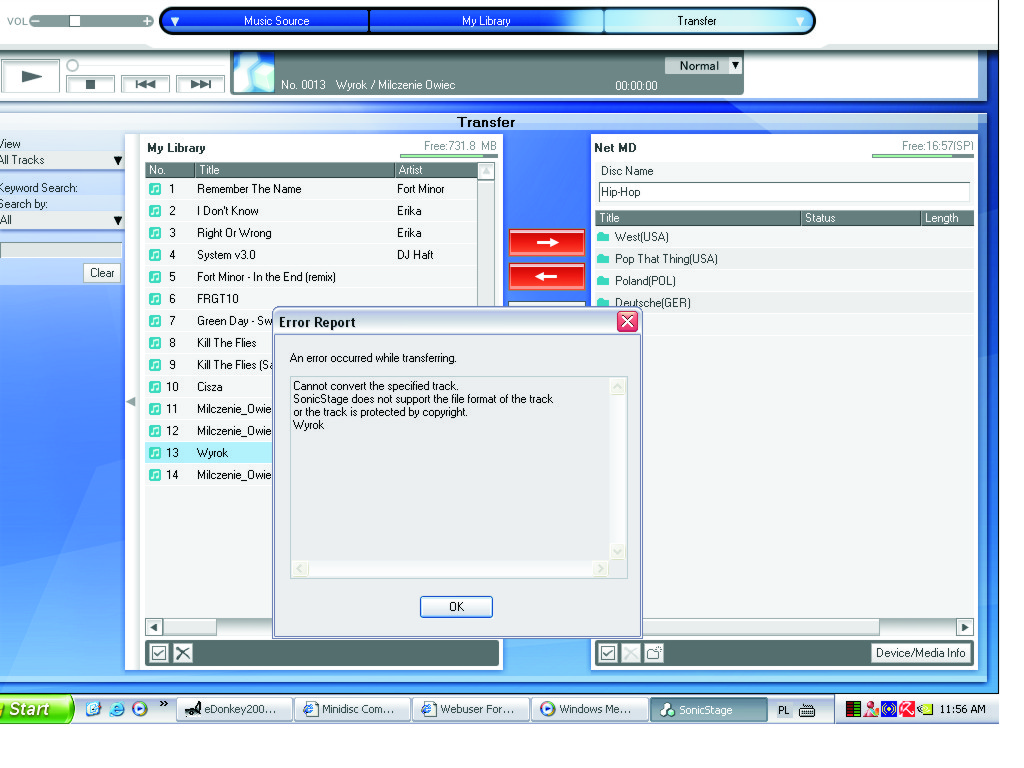Click volume minus icon
This screenshot has width=1024, height=768.
click(35, 21)
